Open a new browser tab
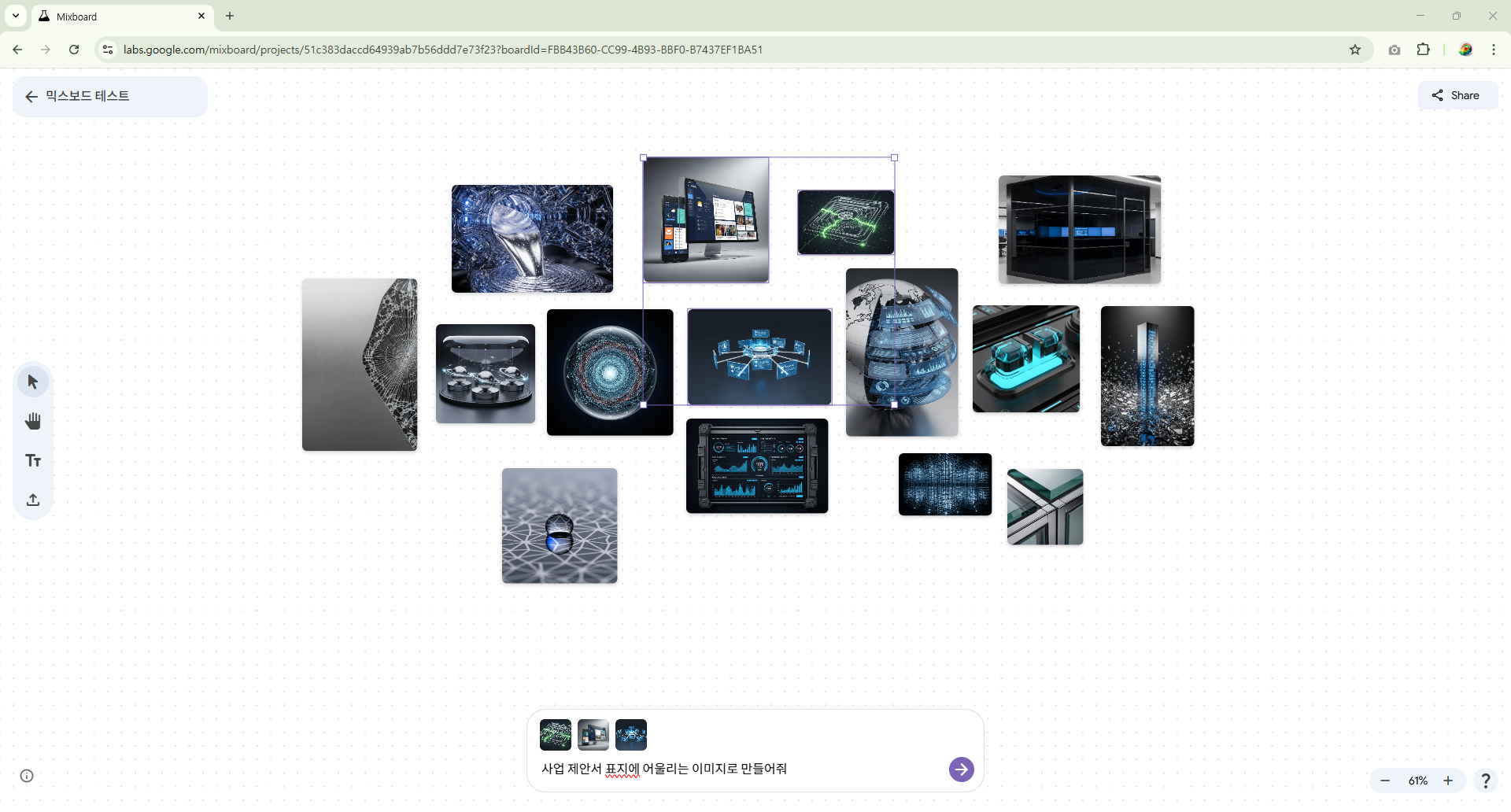The width and height of the screenshot is (1511, 812). point(230,16)
